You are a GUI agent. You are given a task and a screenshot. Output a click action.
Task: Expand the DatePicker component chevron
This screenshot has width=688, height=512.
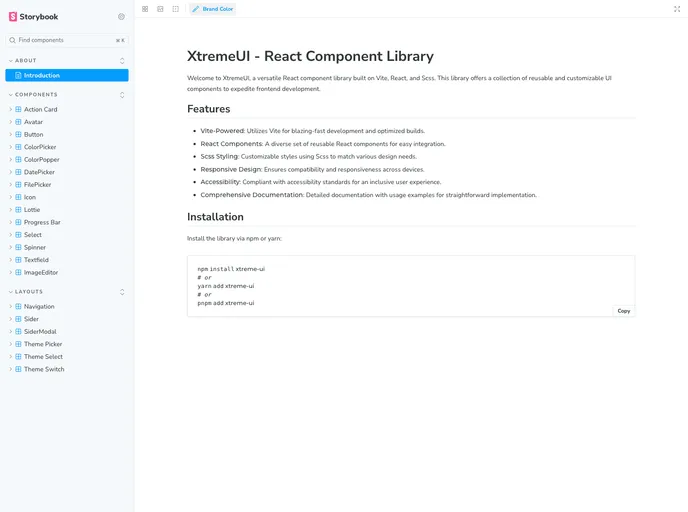[x=10, y=172]
